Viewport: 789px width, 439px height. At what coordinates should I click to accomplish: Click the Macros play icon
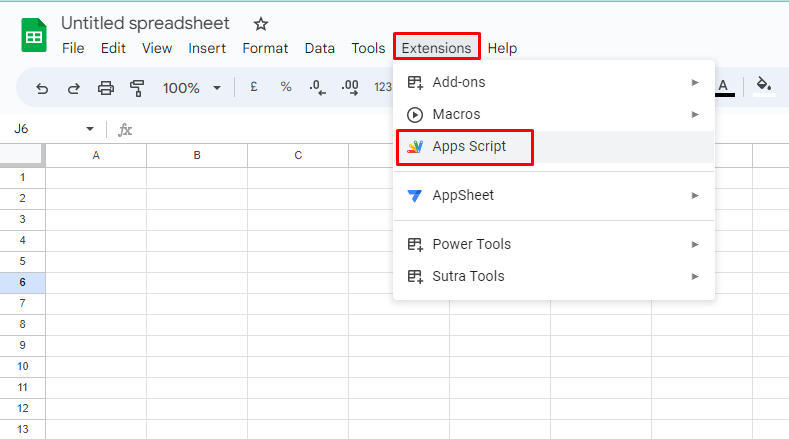pos(415,115)
